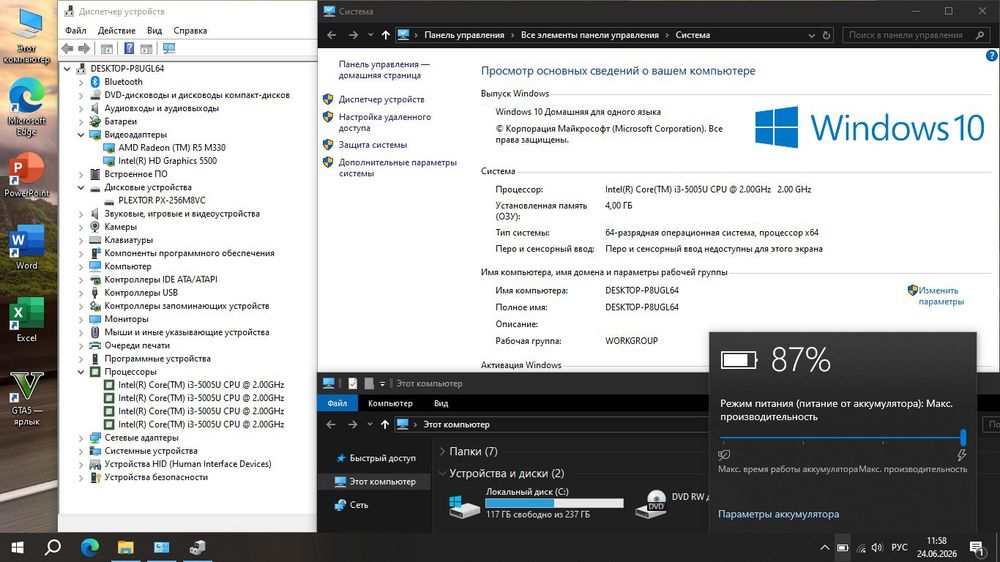
Task: Click File Explorer icon on the taskbar
Action: pos(126,547)
